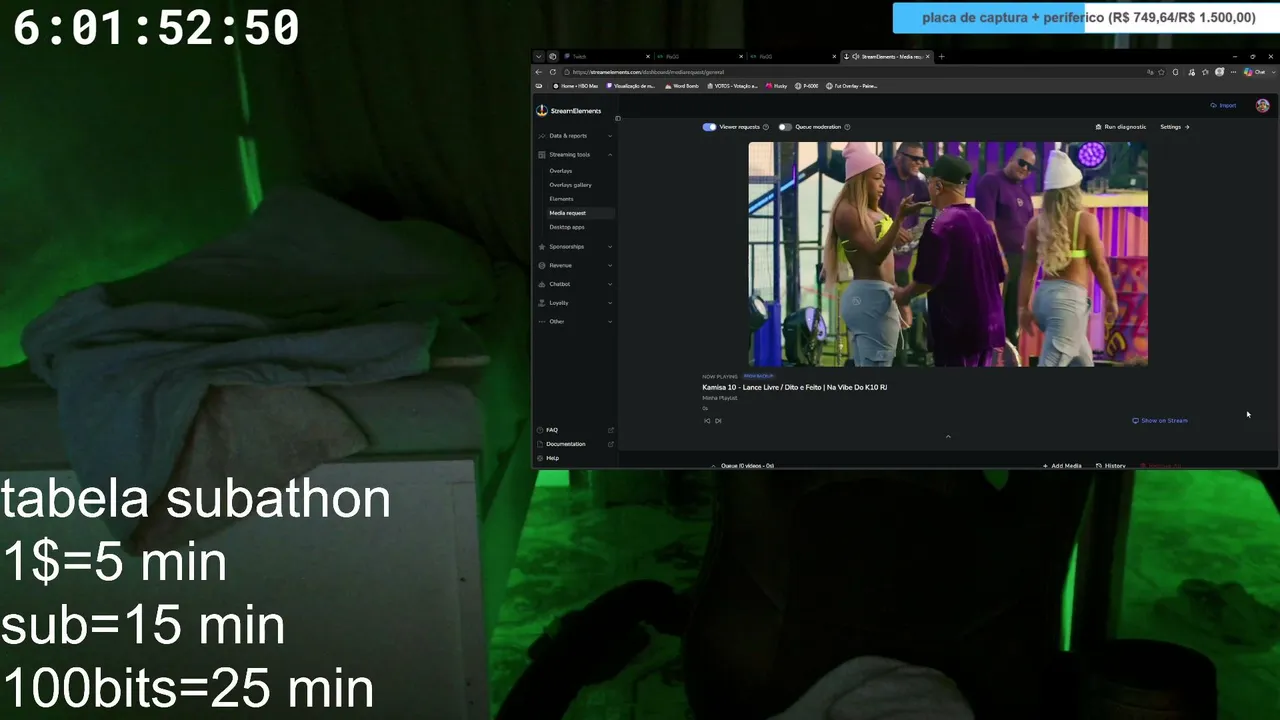This screenshot has width=1280, height=720.
Task: Collapse the sidebar with the panel icon
Action: 618,118
